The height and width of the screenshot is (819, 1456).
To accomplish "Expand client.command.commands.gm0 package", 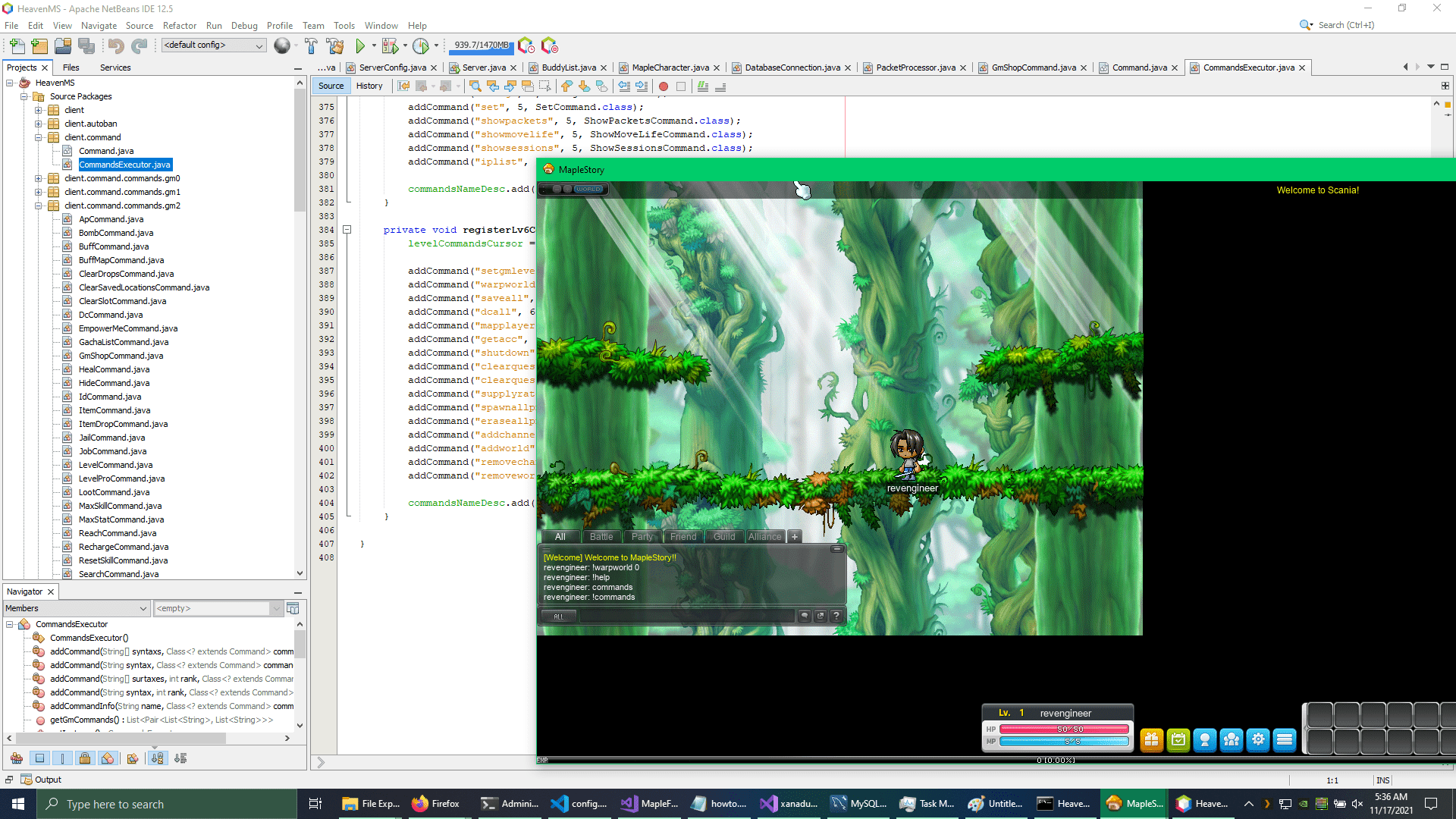I will (38, 178).
